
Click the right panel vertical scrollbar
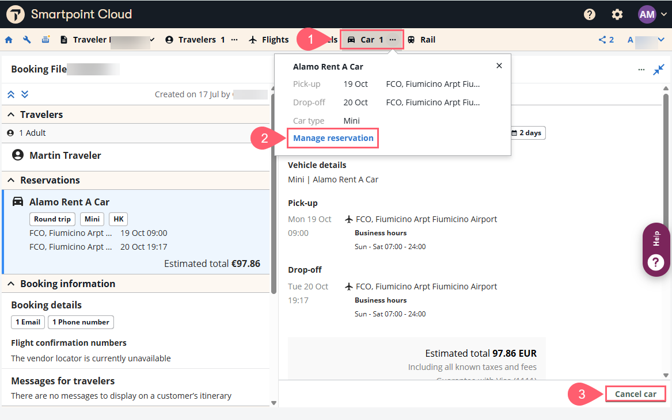click(666, 231)
